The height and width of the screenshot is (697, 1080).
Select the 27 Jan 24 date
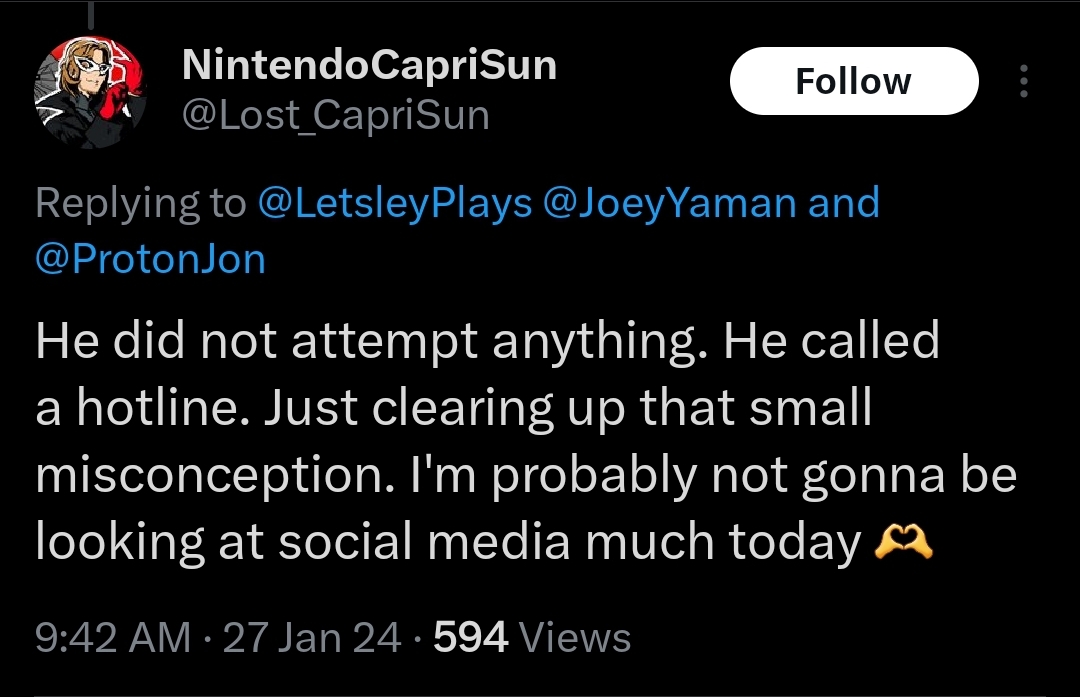(311, 637)
